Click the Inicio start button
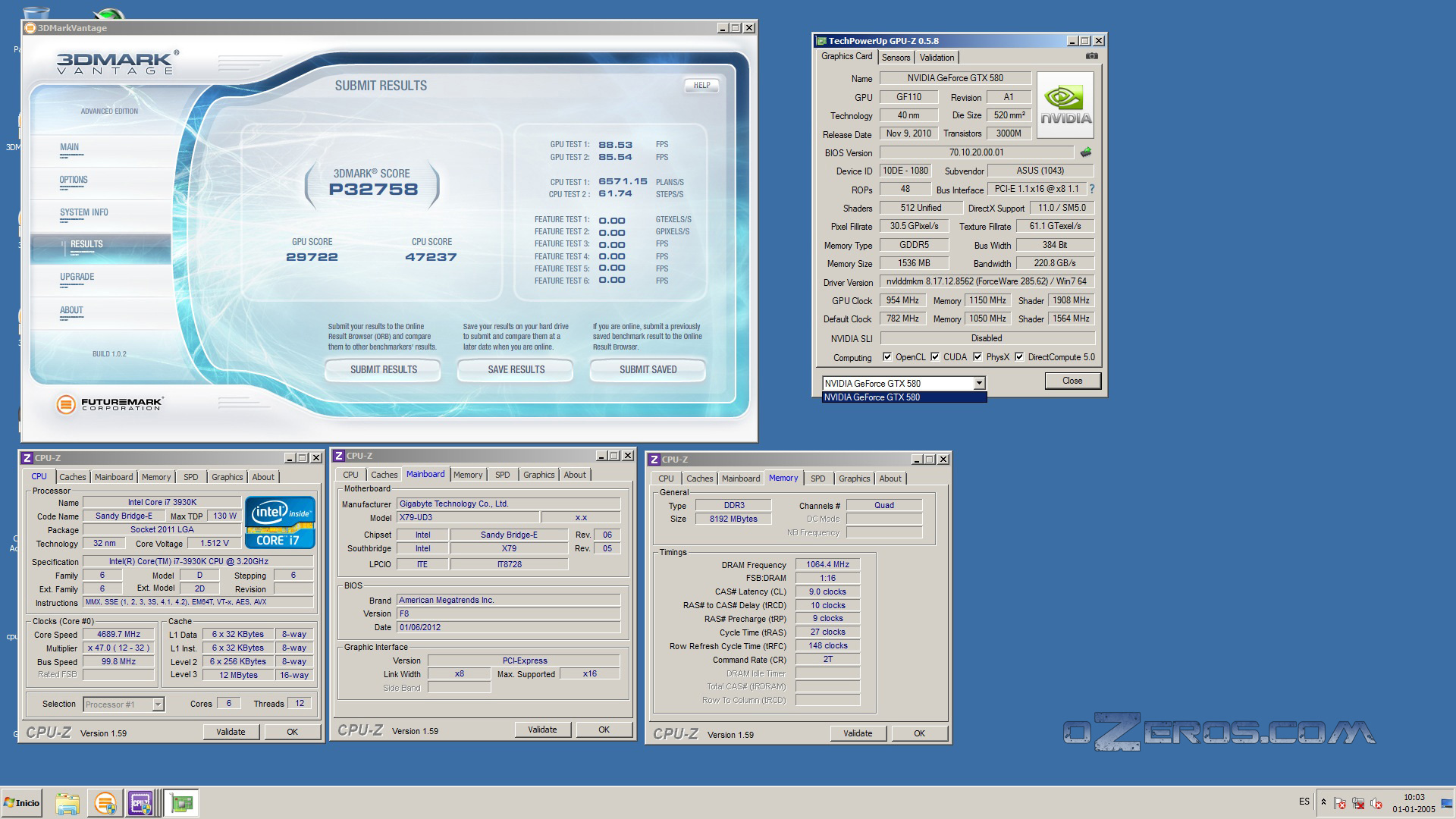 click(x=22, y=803)
